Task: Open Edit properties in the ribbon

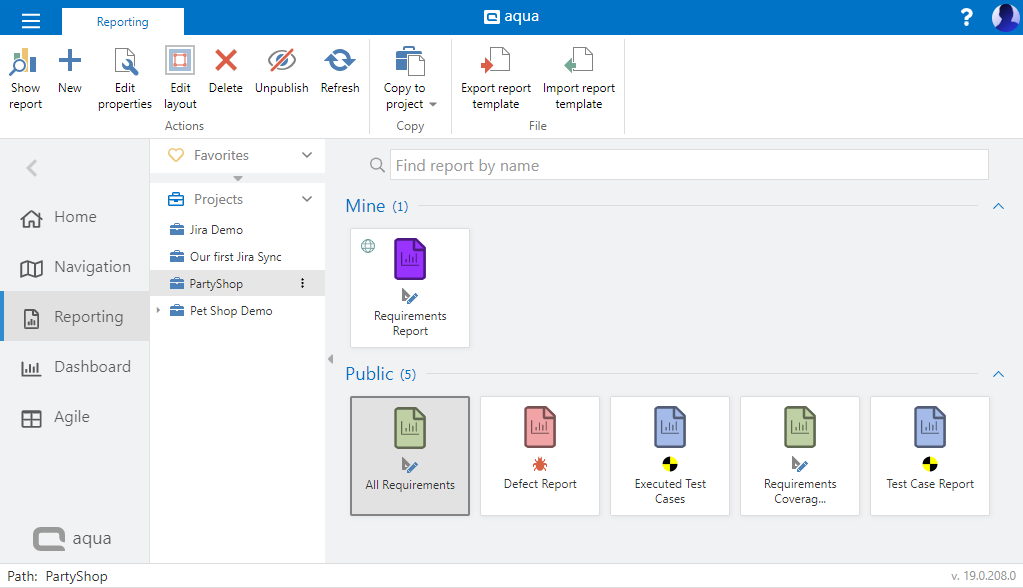Action: [125, 62]
